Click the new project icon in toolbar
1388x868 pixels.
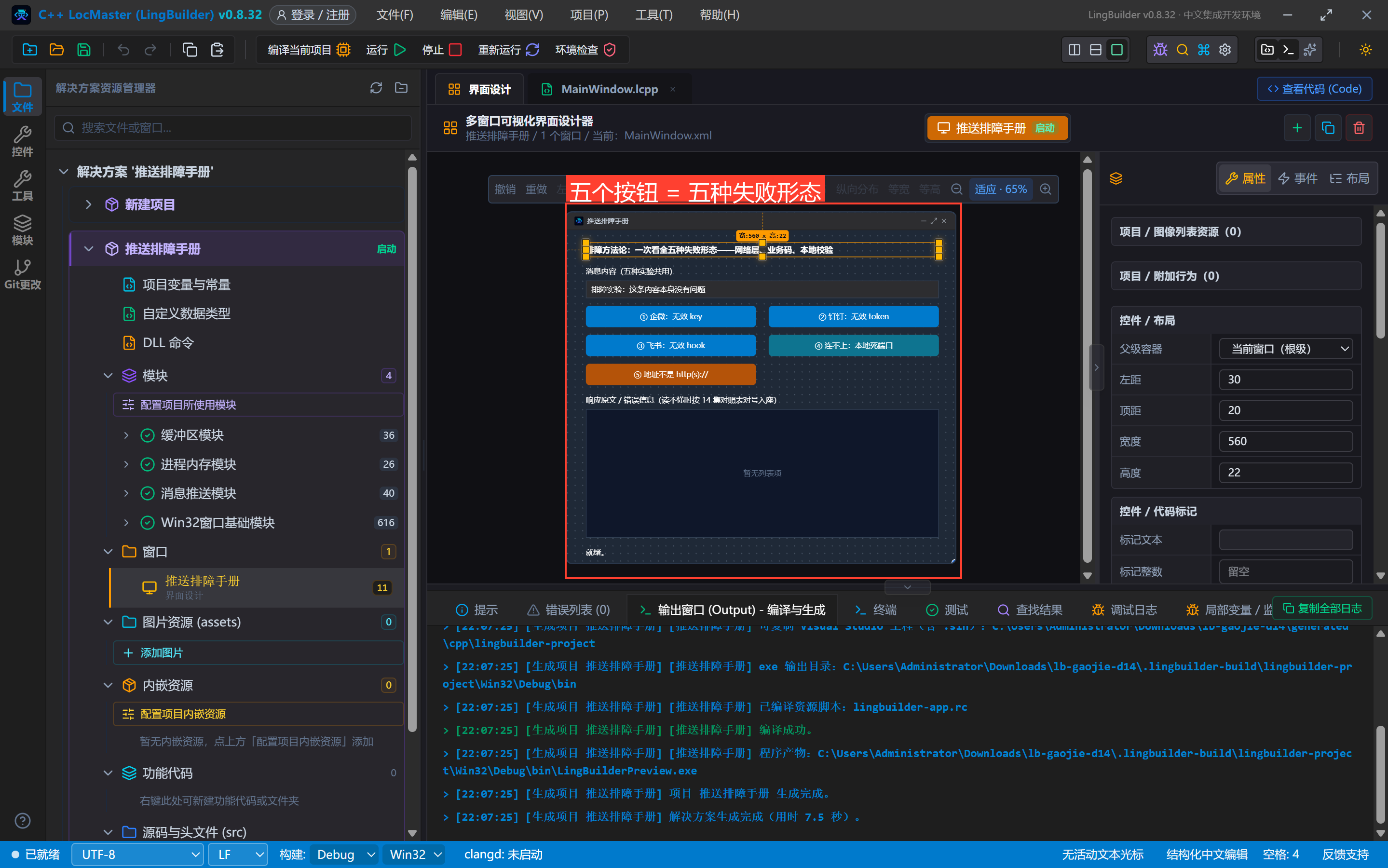tap(30, 50)
